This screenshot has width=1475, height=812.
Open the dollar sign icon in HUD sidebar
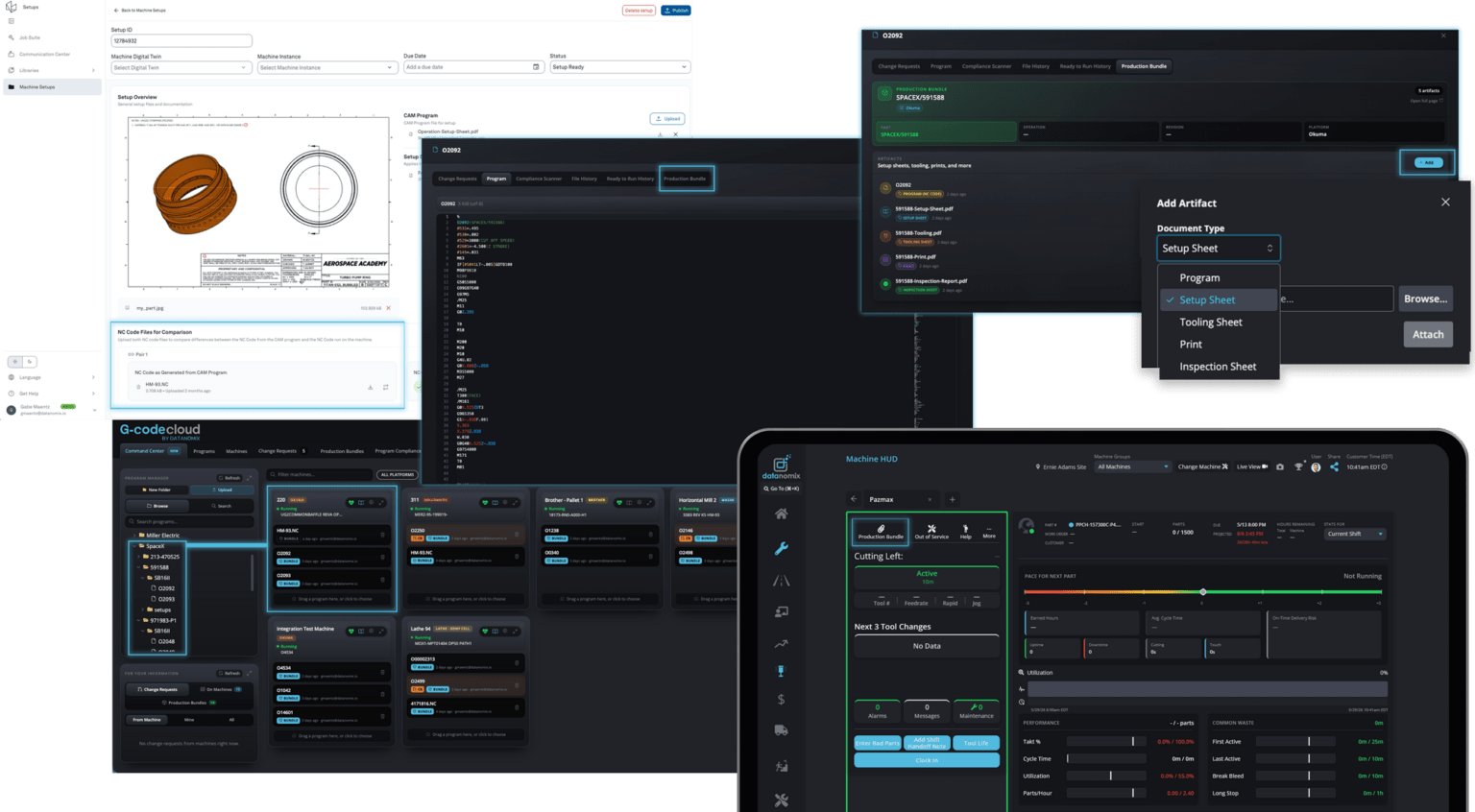[x=782, y=700]
